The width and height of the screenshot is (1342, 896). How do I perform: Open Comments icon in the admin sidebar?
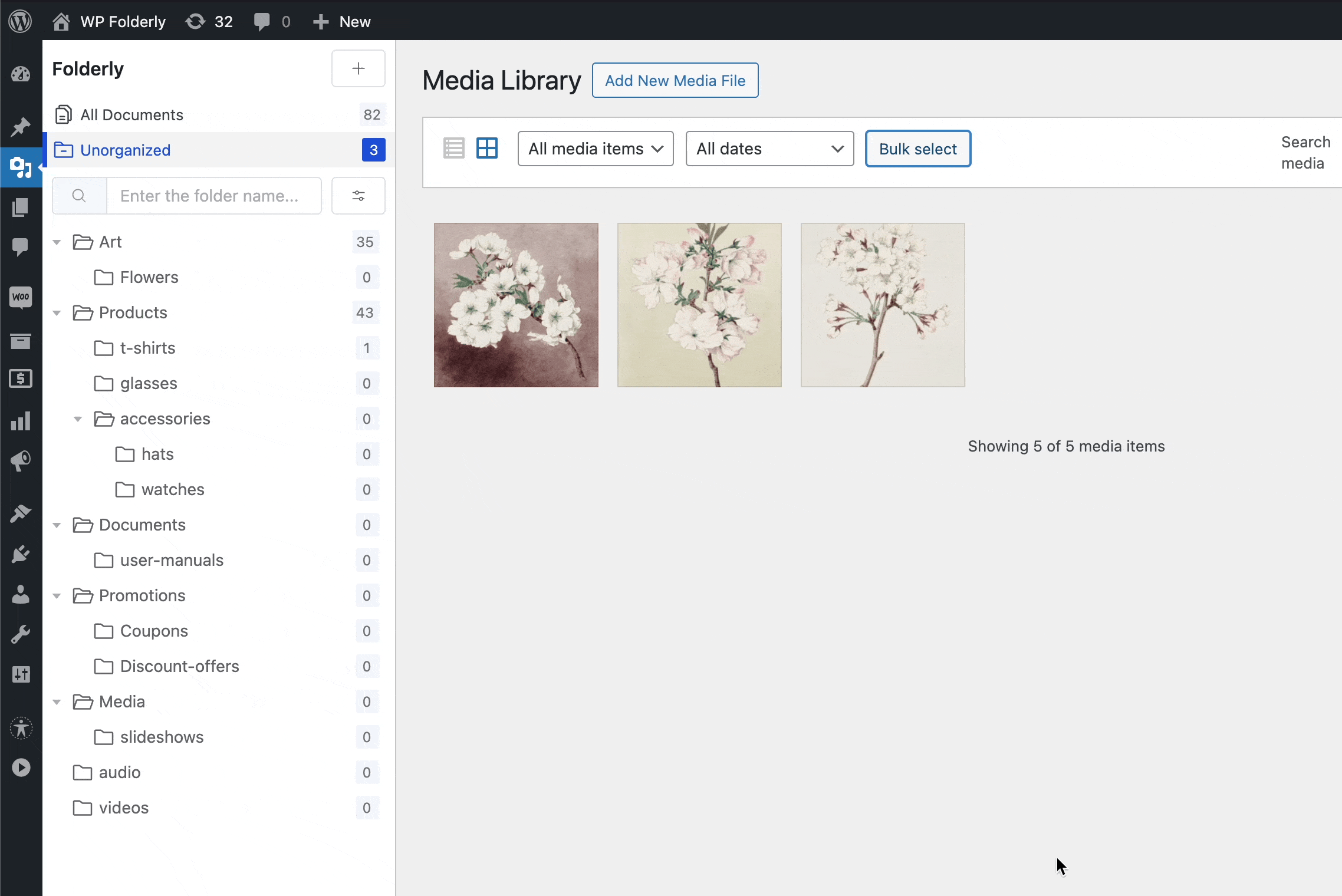pyautogui.click(x=21, y=247)
